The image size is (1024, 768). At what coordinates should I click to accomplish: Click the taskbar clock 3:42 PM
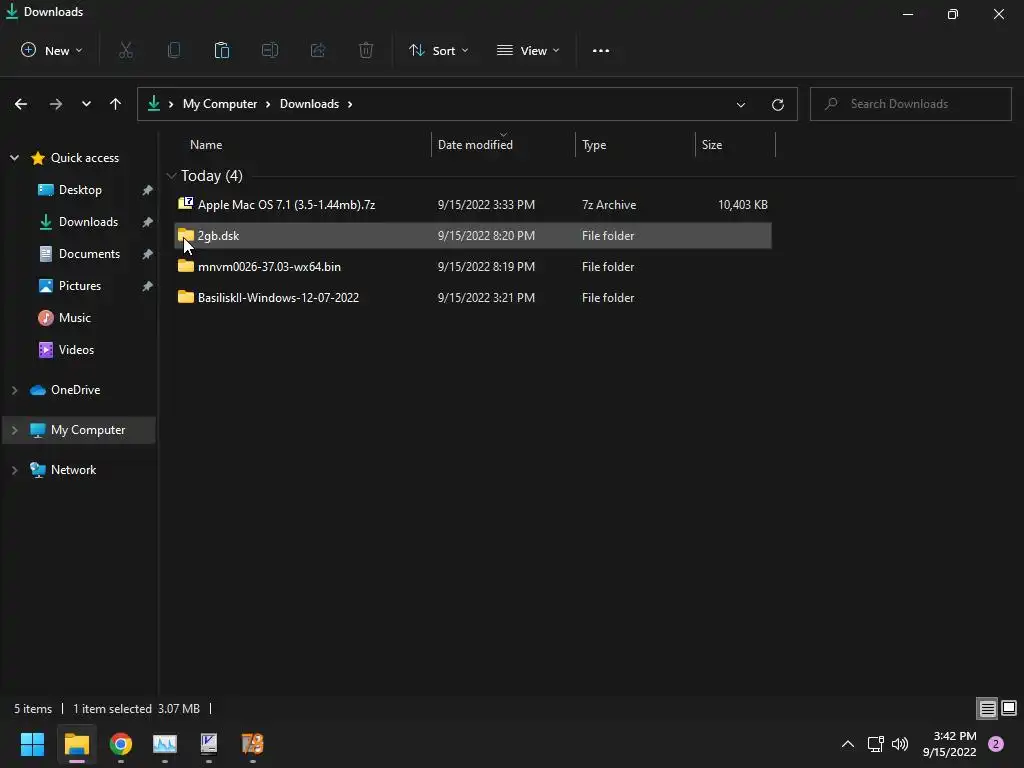954,736
